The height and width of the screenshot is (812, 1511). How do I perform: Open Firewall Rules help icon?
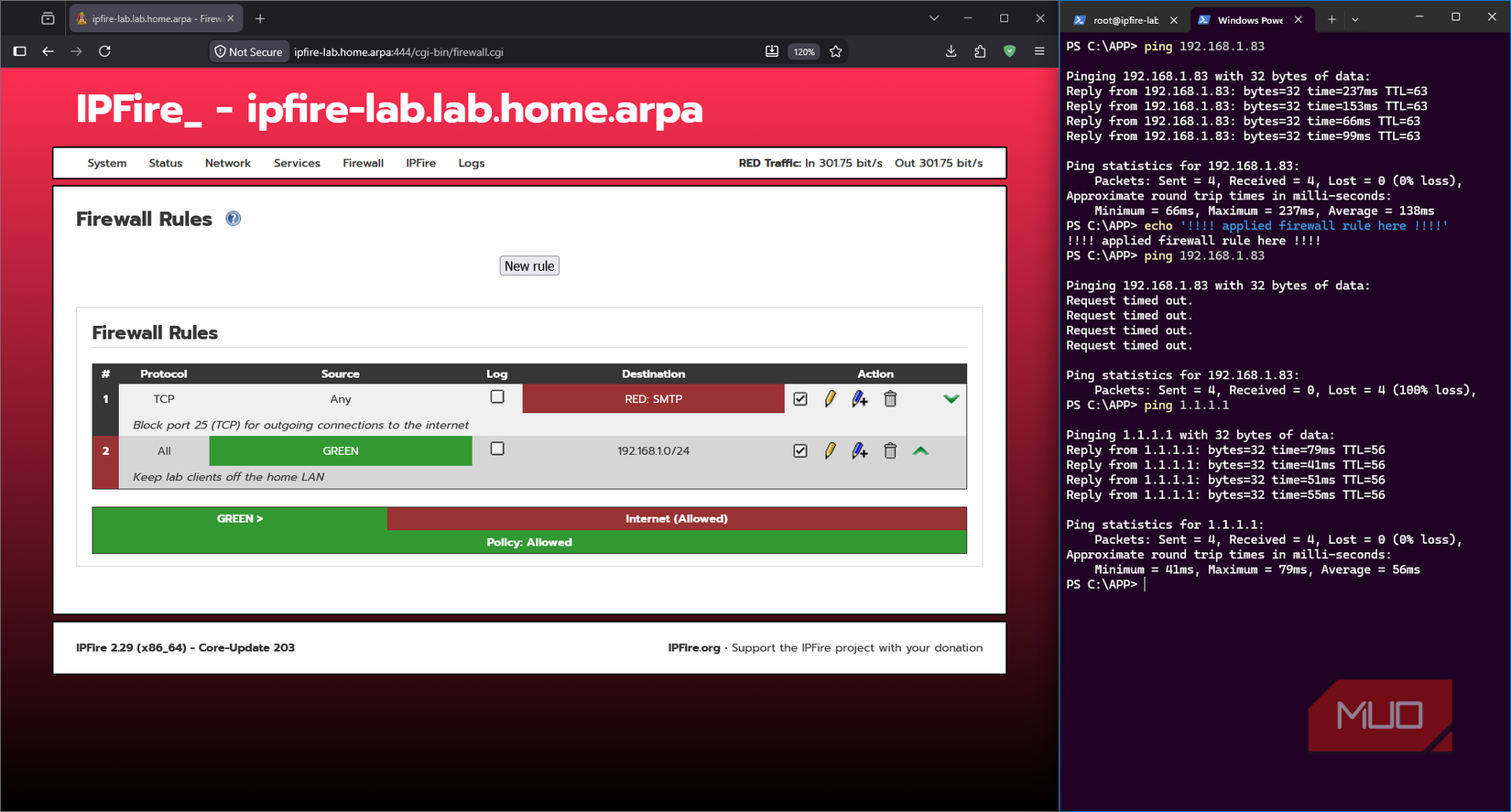pyautogui.click(x=234, y=219)
